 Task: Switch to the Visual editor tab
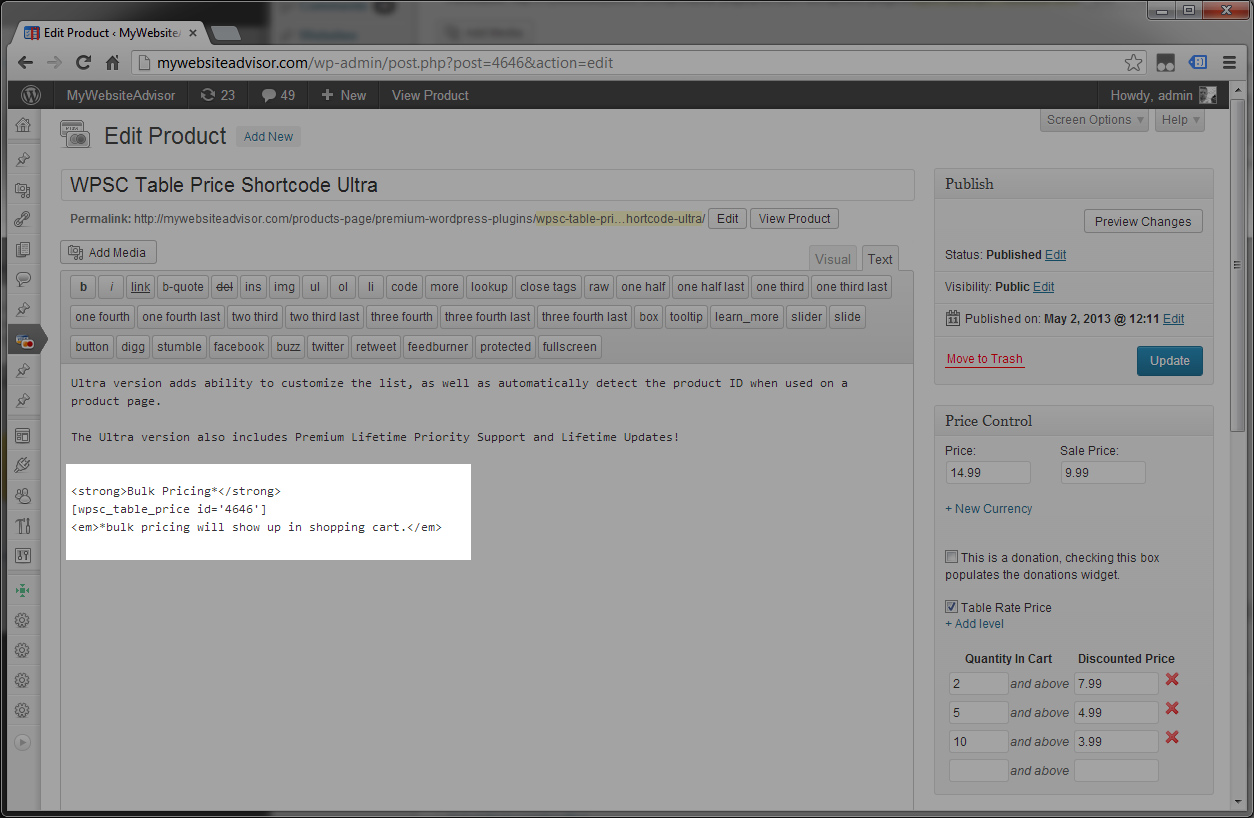[x=833, y=259]
